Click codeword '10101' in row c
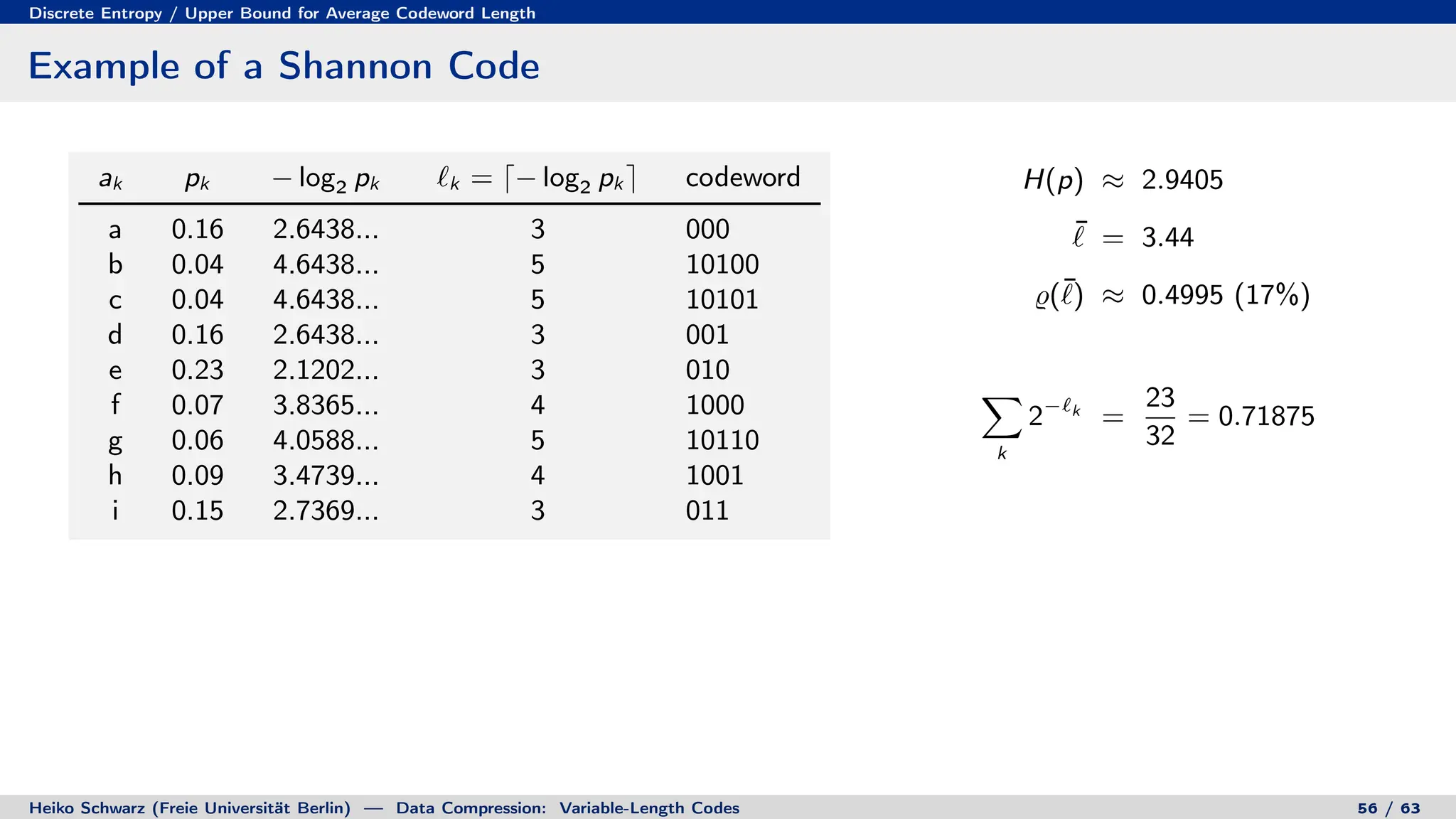The width and height of the screenshot is (1456, 819). 722,299
